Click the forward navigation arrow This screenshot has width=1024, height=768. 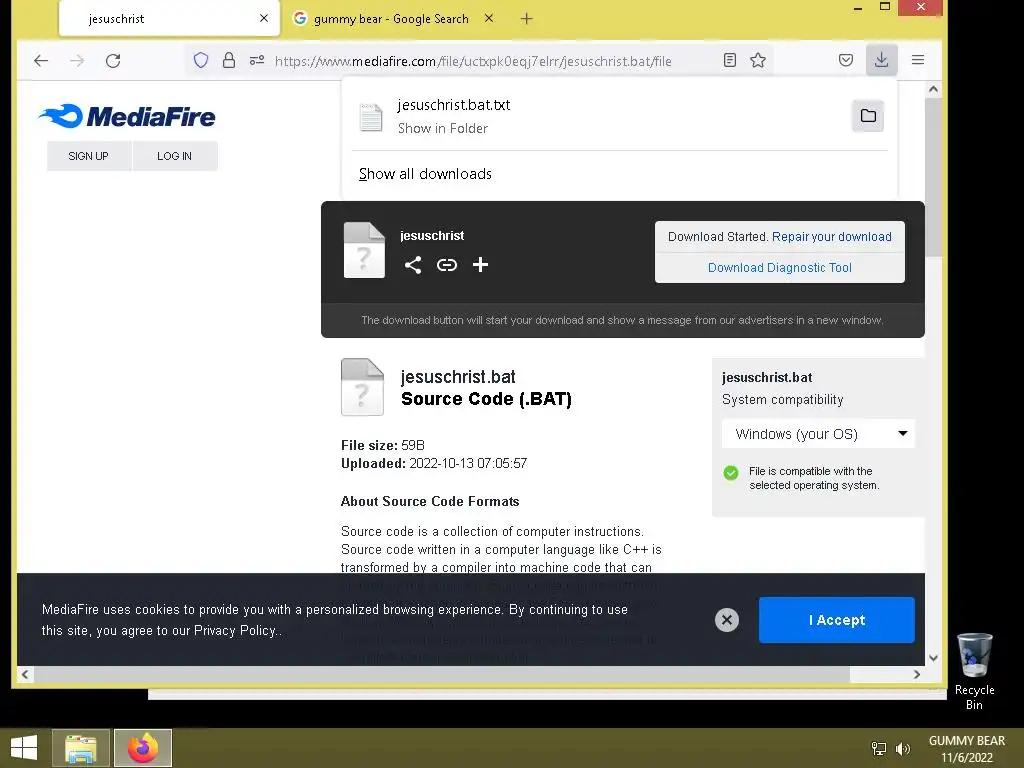click(77, 61)
